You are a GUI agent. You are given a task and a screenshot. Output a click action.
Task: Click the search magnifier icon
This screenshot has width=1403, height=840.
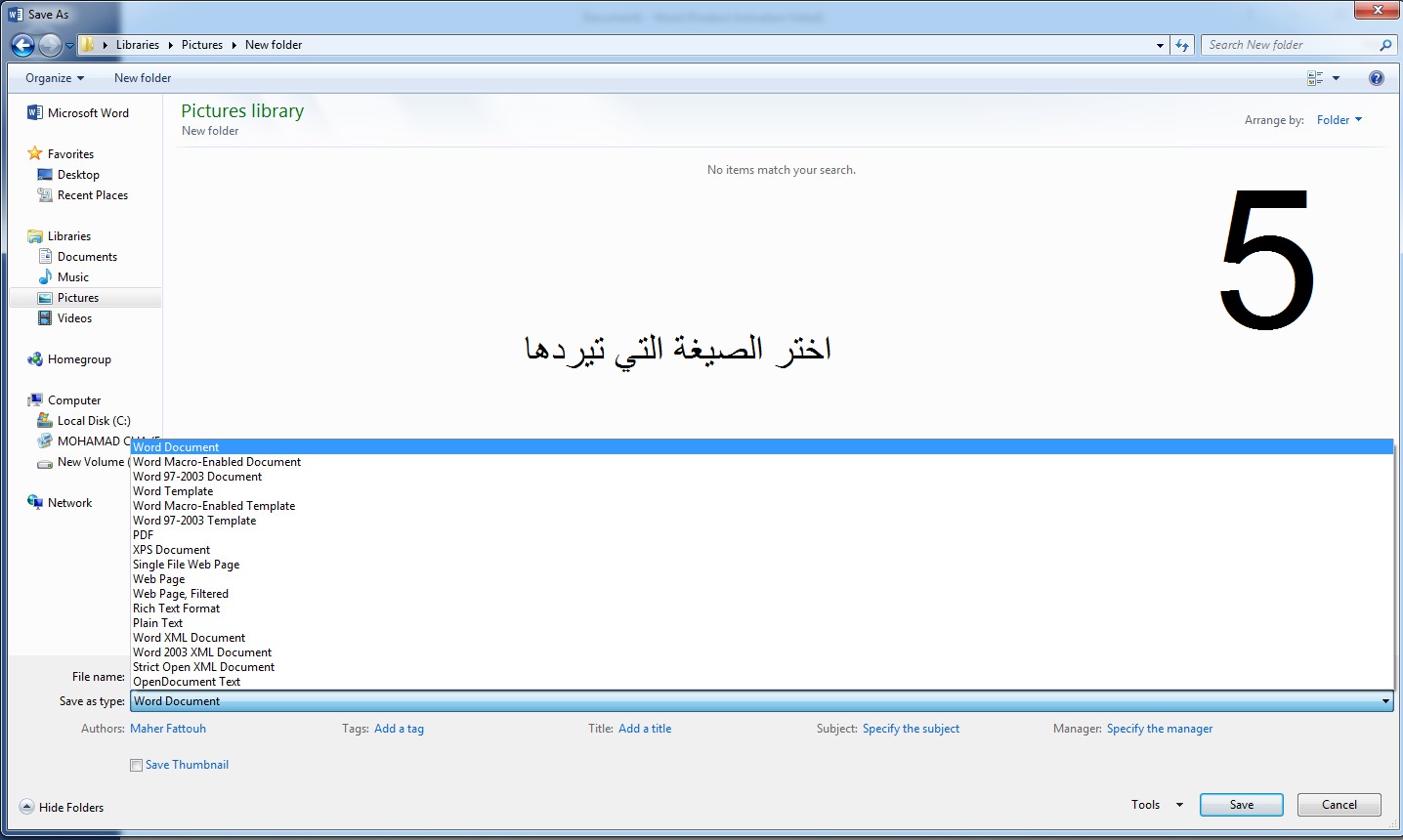(1385, 45)
